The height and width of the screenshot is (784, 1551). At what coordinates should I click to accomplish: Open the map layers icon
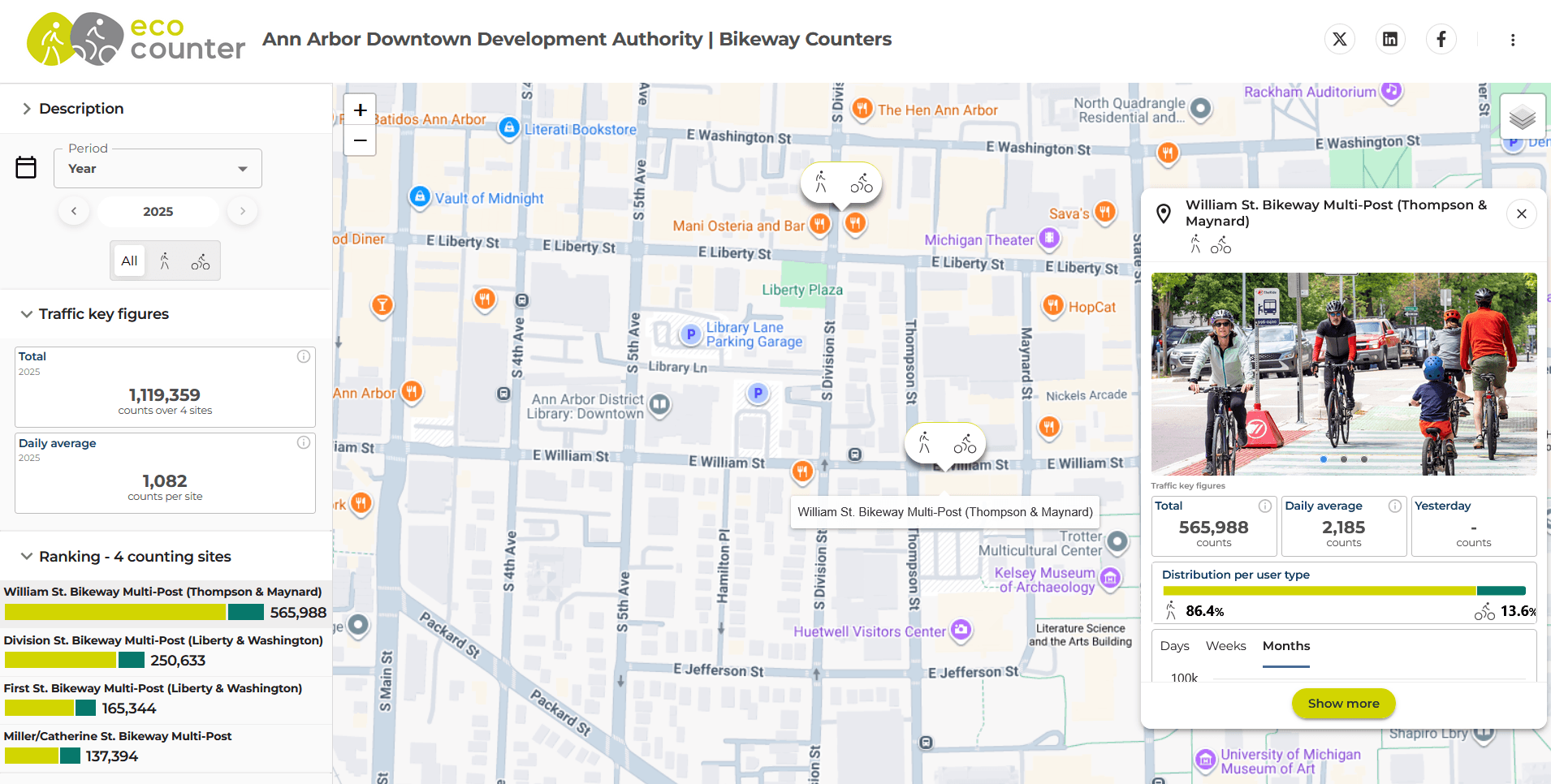pos(1522,116)
